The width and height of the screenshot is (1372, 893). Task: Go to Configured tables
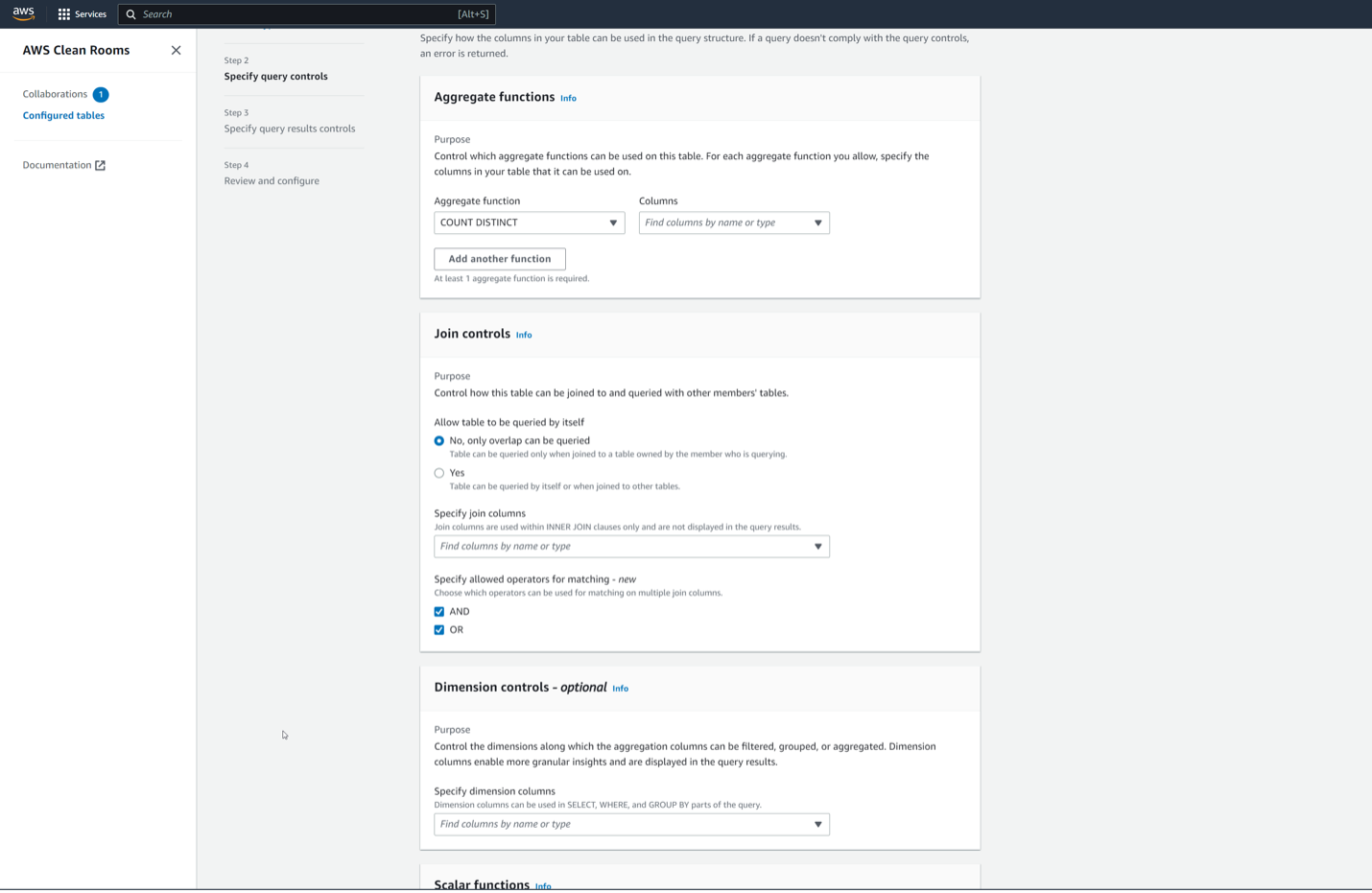click(x=63, y=115)
